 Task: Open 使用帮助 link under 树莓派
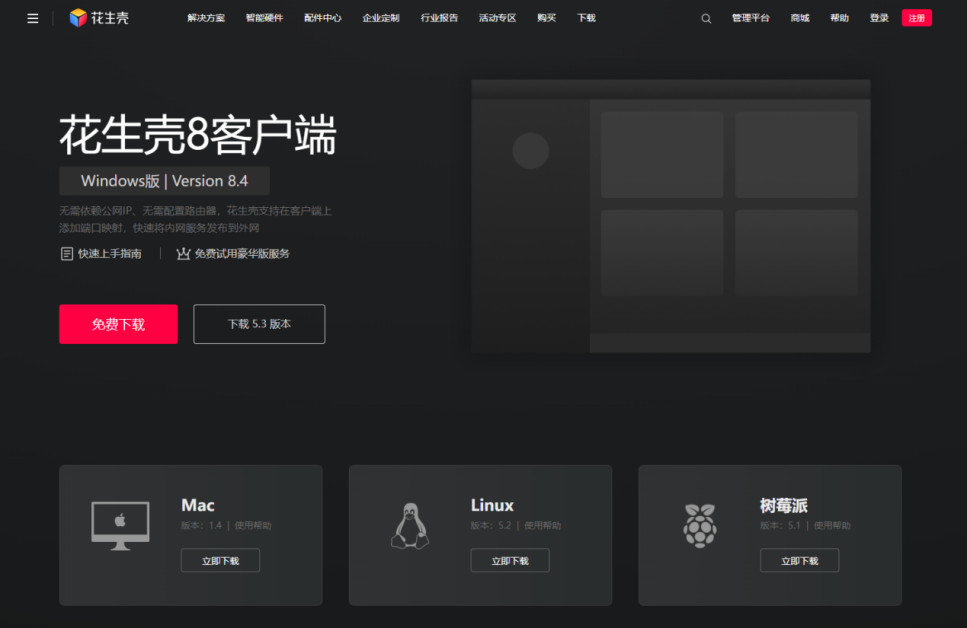tap(832, 526)
